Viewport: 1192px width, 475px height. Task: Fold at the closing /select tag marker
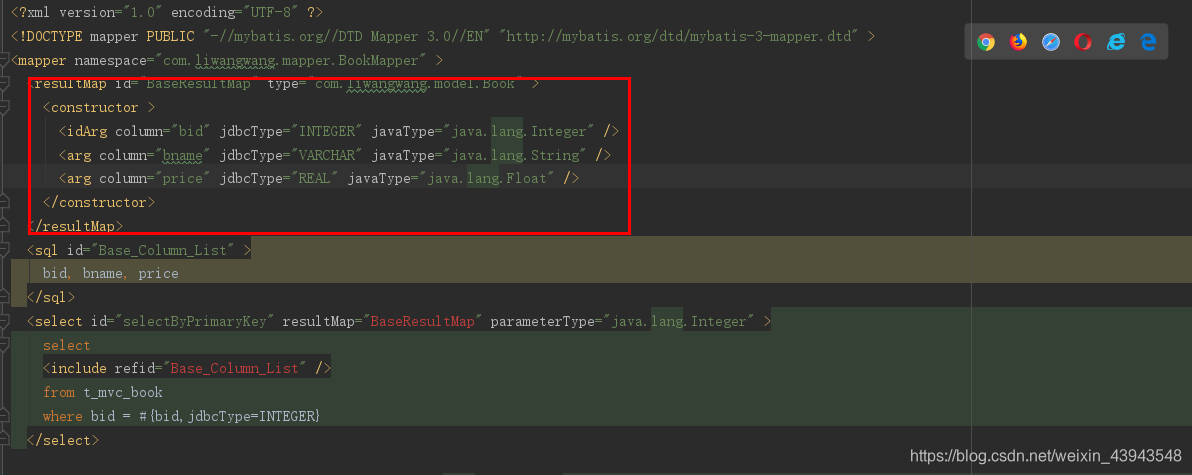coord(4,440)
